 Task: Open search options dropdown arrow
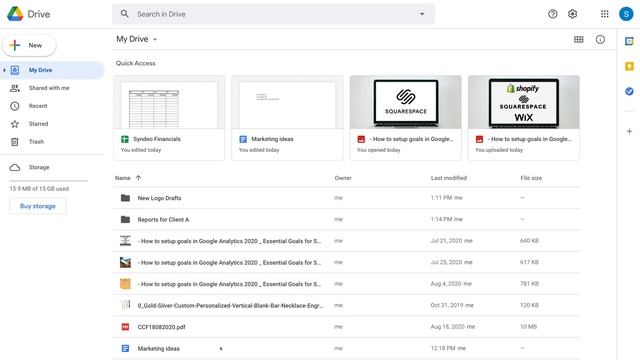pyautogui.click(x=422, y=14)
